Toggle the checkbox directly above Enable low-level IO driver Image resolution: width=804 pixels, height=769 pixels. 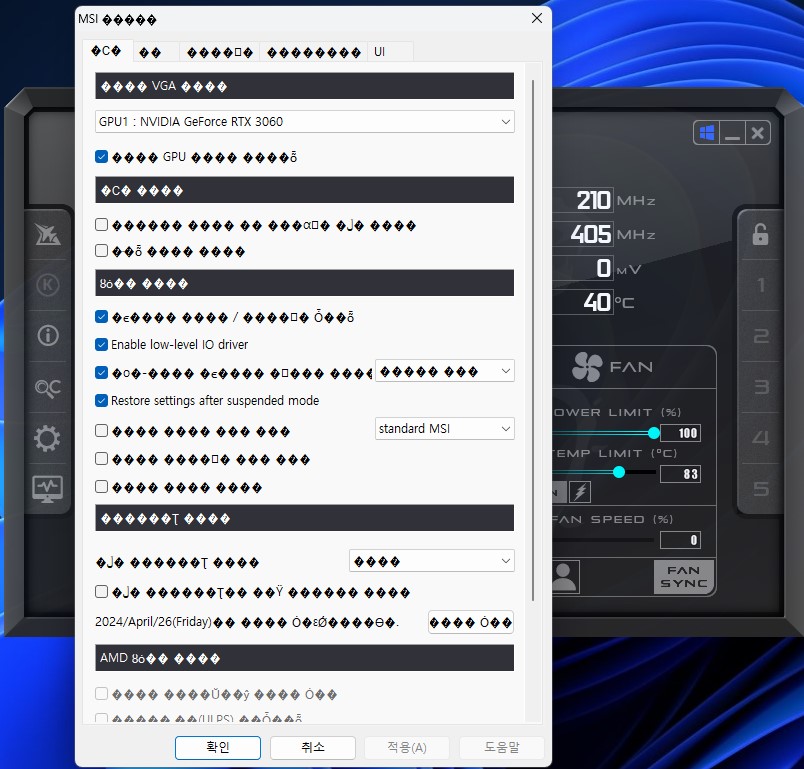102,316
